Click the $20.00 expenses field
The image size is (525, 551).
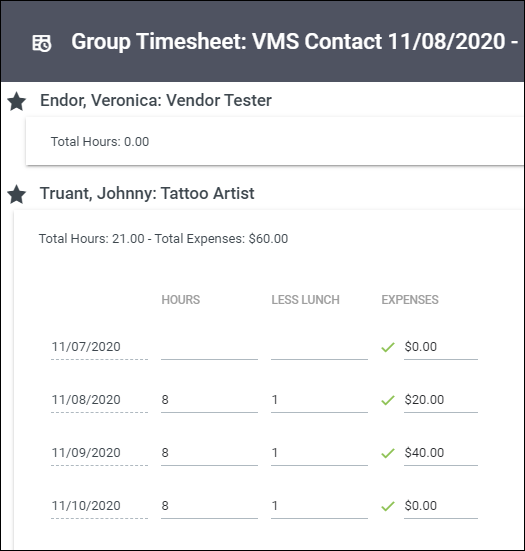[441, 400]
